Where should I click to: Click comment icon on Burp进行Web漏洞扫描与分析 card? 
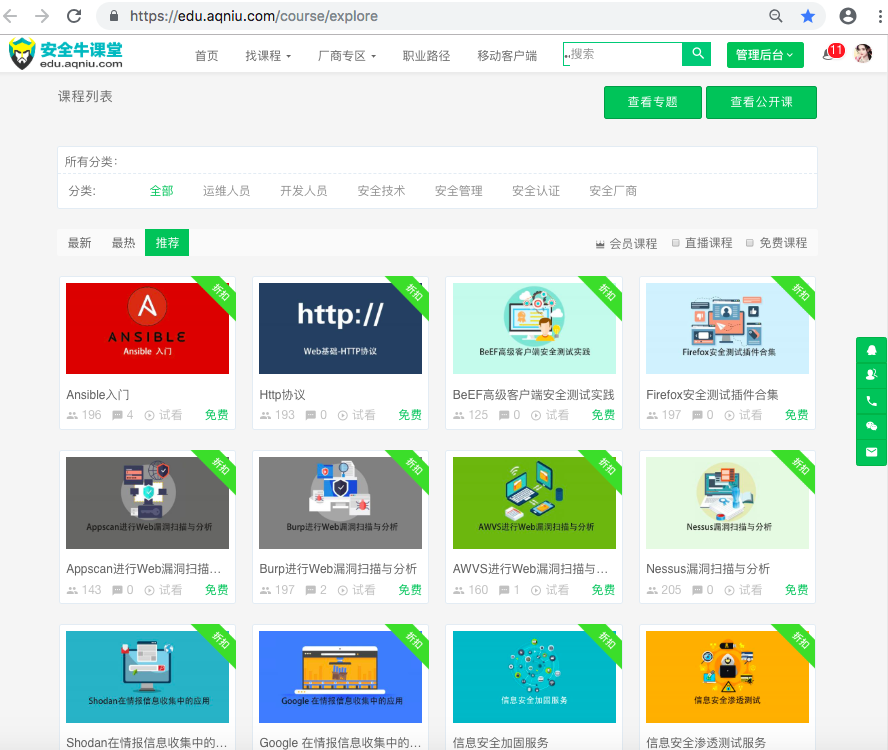click(310, 590)
